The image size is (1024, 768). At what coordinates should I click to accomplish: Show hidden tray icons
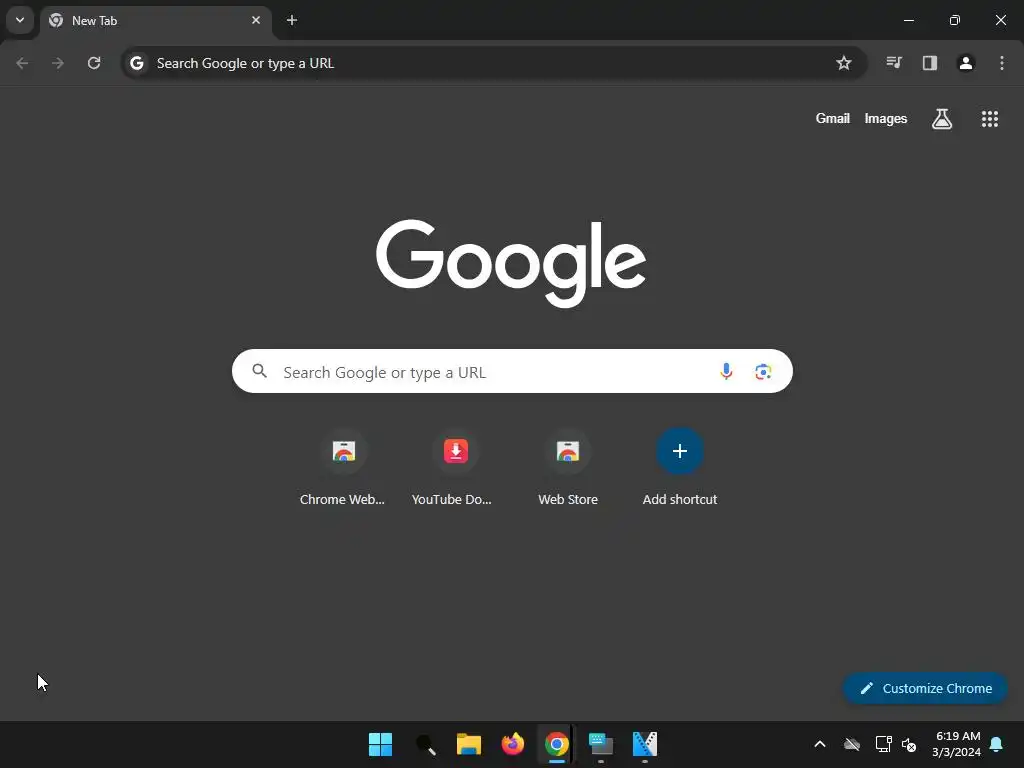[x=820, y=744]
